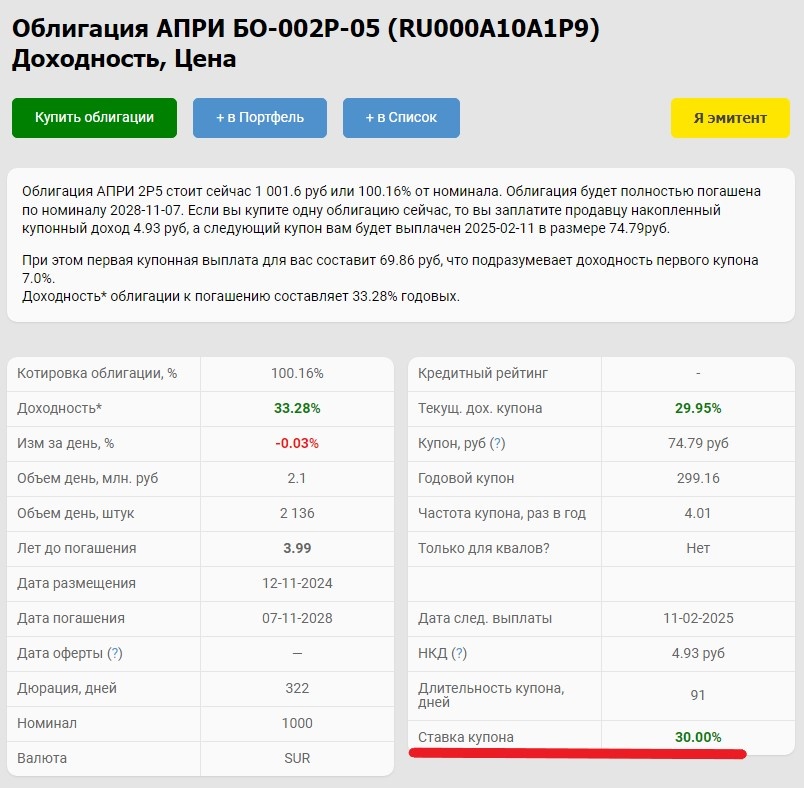
Task: Select the Частота купона, раз в год label
Action: point(501,513)
